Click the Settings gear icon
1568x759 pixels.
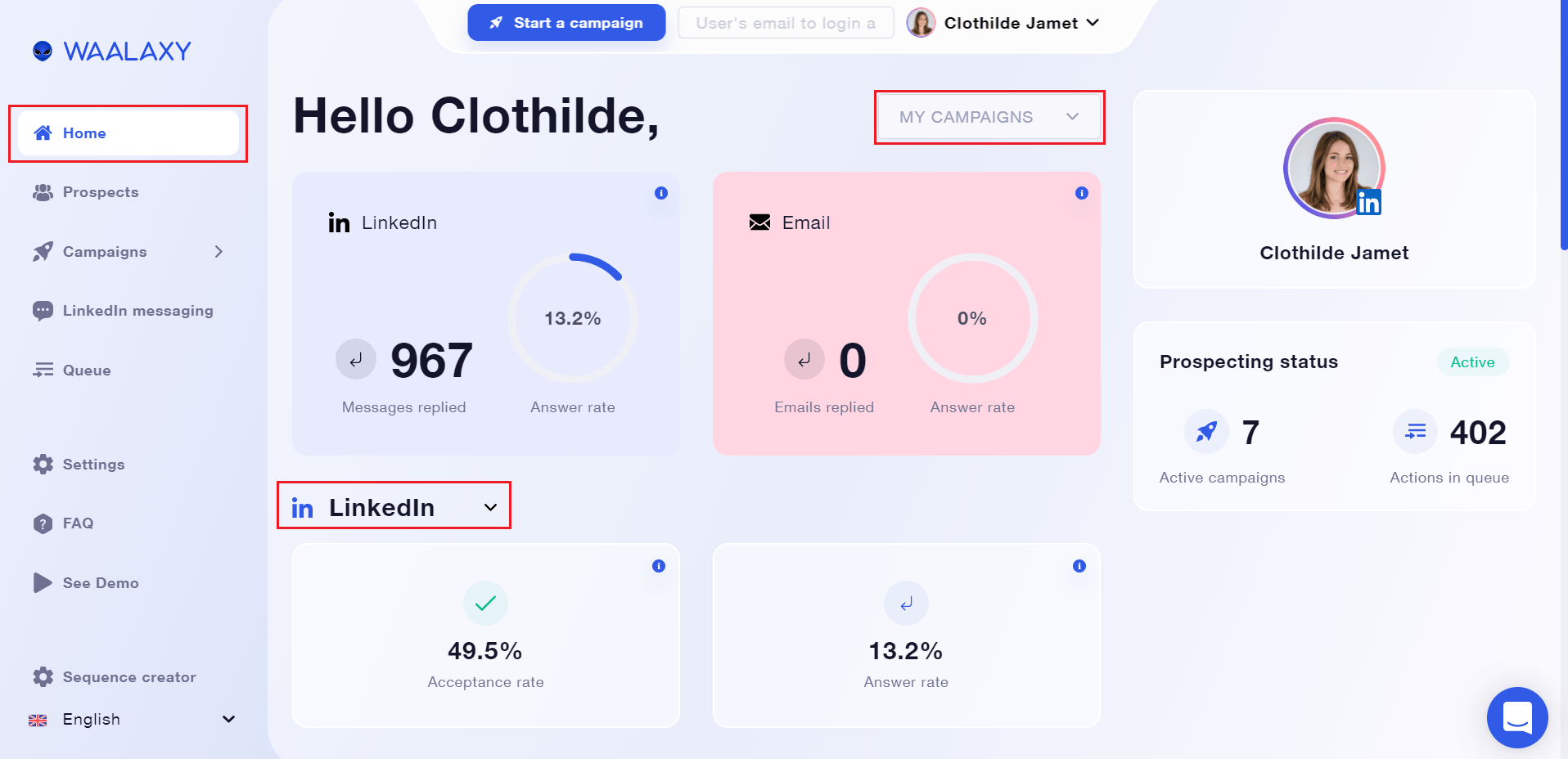[x=43, y=465]
